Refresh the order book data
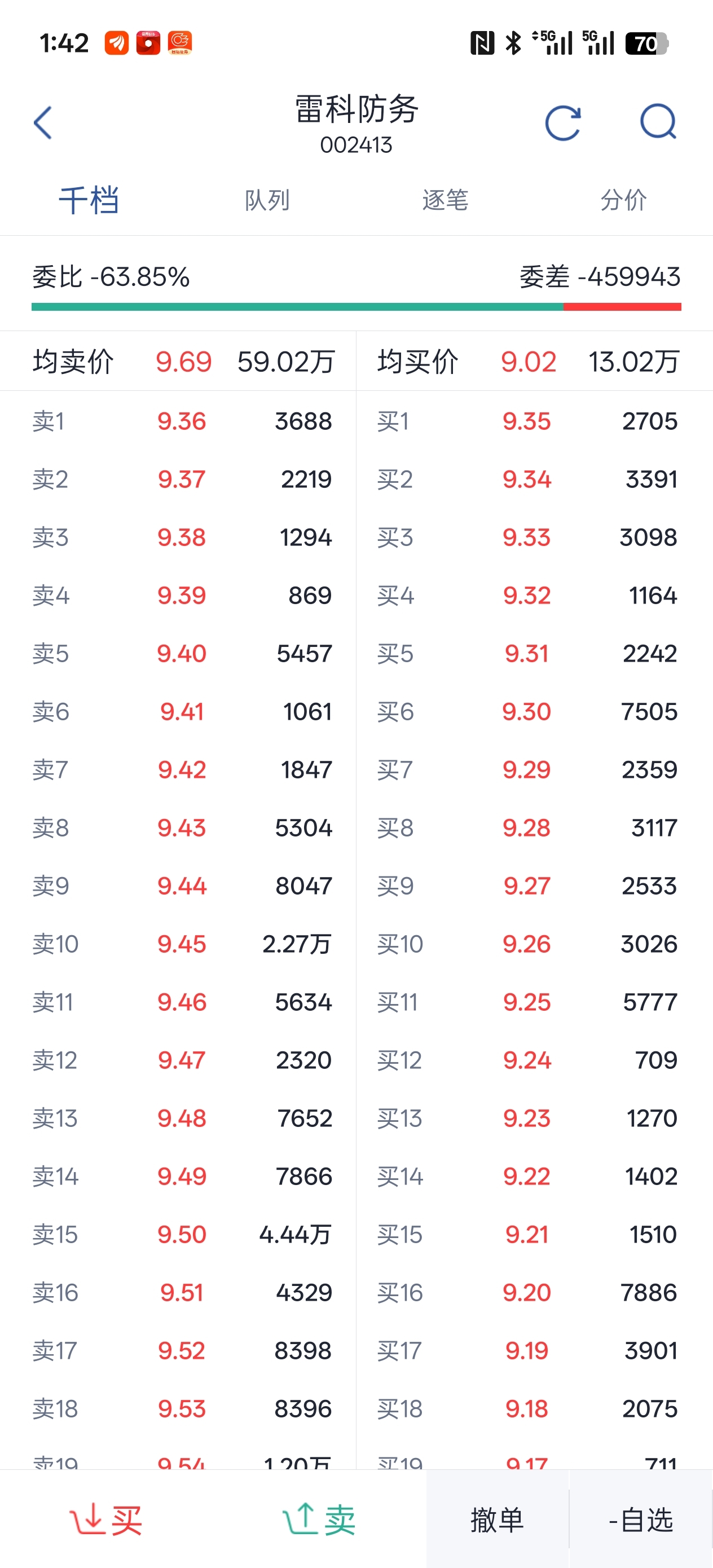Screen dimensions: 713x1568 pos(562,123)
